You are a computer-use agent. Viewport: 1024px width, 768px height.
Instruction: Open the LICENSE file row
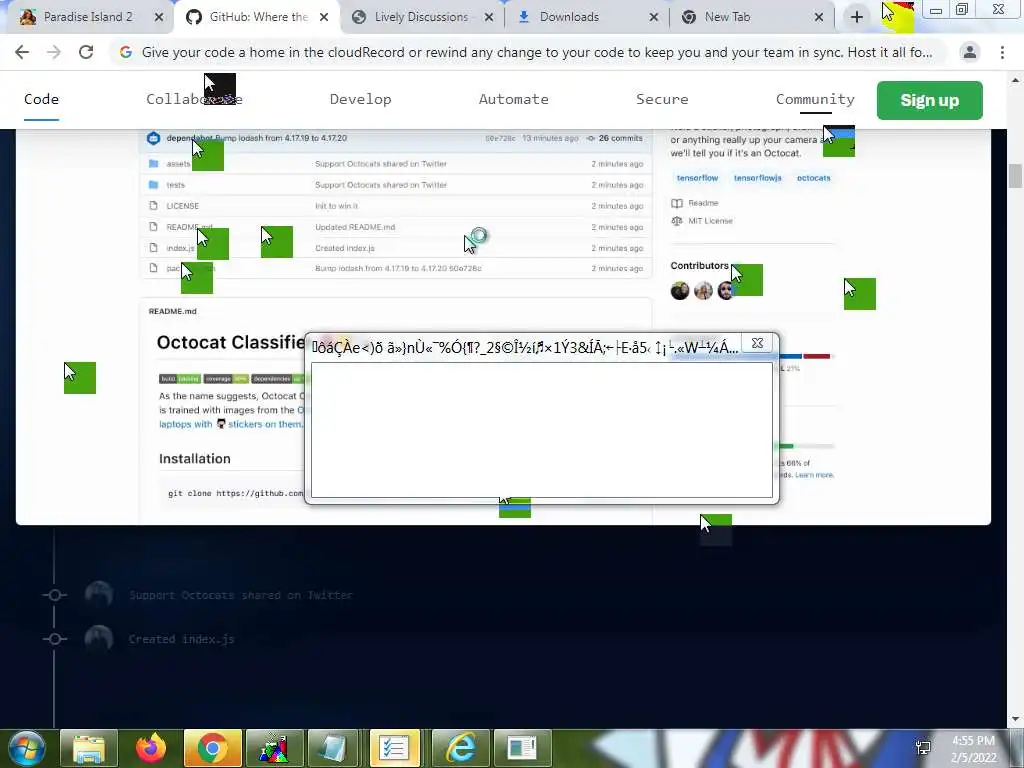(x=396, y=206)
